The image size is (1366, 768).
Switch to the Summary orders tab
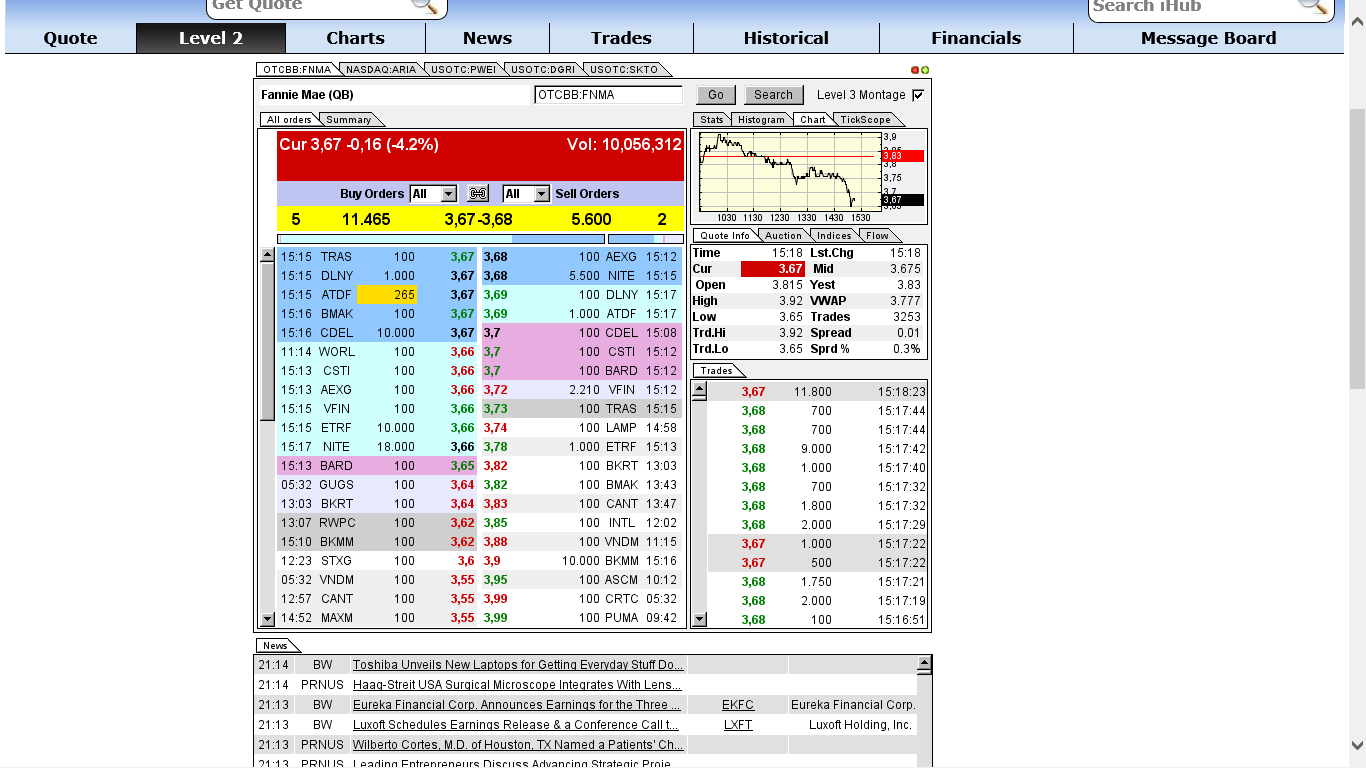[348, 120]
